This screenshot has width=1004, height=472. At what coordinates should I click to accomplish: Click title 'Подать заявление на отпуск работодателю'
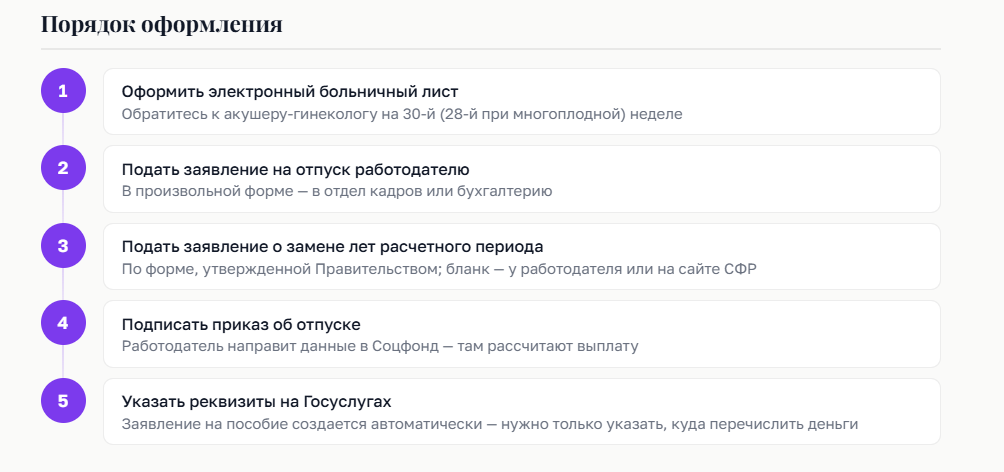tap(295, 169)
